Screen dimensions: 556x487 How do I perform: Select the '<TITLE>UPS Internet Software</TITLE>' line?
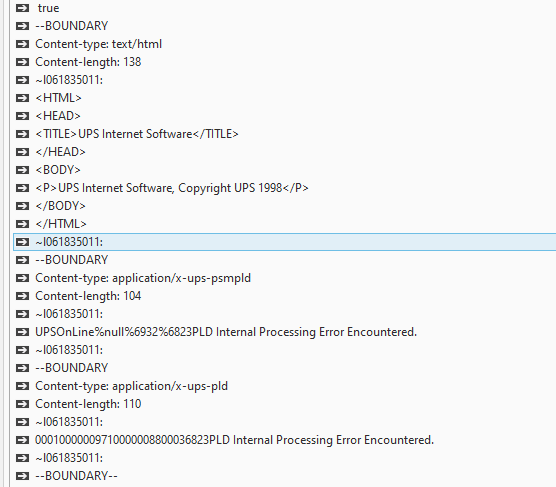click(x=137, y=134)
